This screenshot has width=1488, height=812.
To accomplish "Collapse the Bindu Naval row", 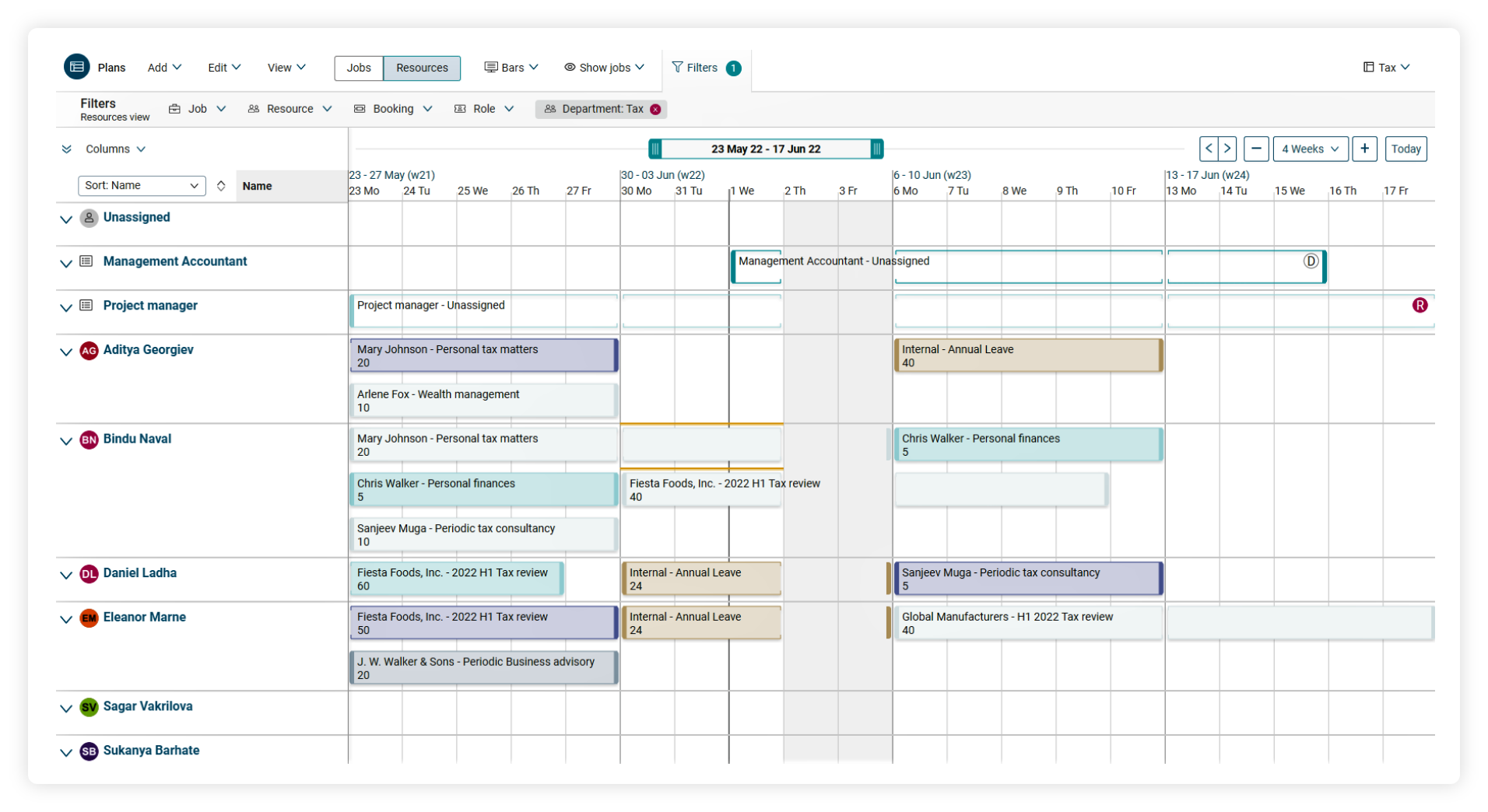I will click(x=65, y=441).
